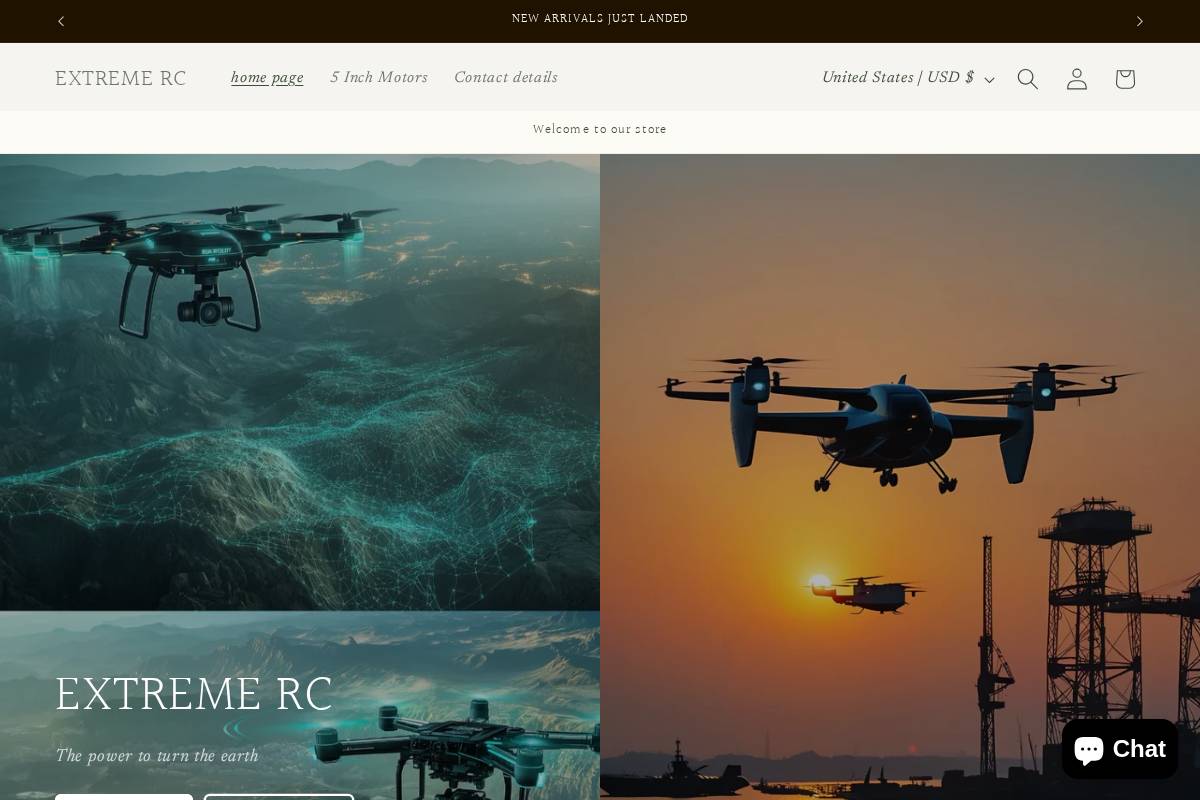The width and height of the screenshot is (1200, 800).
Task: Advance the announcement bar with the right arrow
Action: pyautogui.click(x=1139, y=21)
